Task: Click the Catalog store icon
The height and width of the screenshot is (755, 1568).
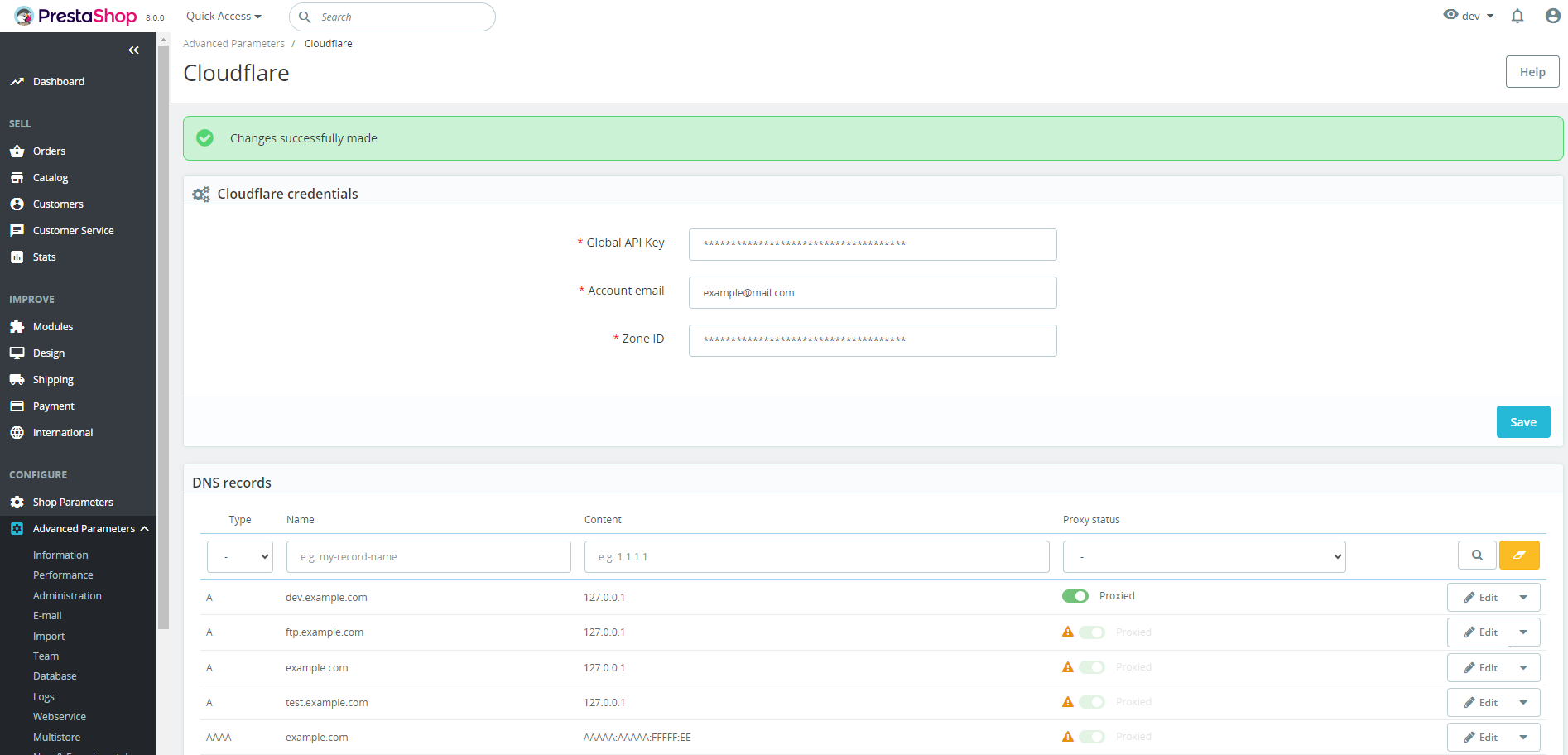Action: point(17,178)
